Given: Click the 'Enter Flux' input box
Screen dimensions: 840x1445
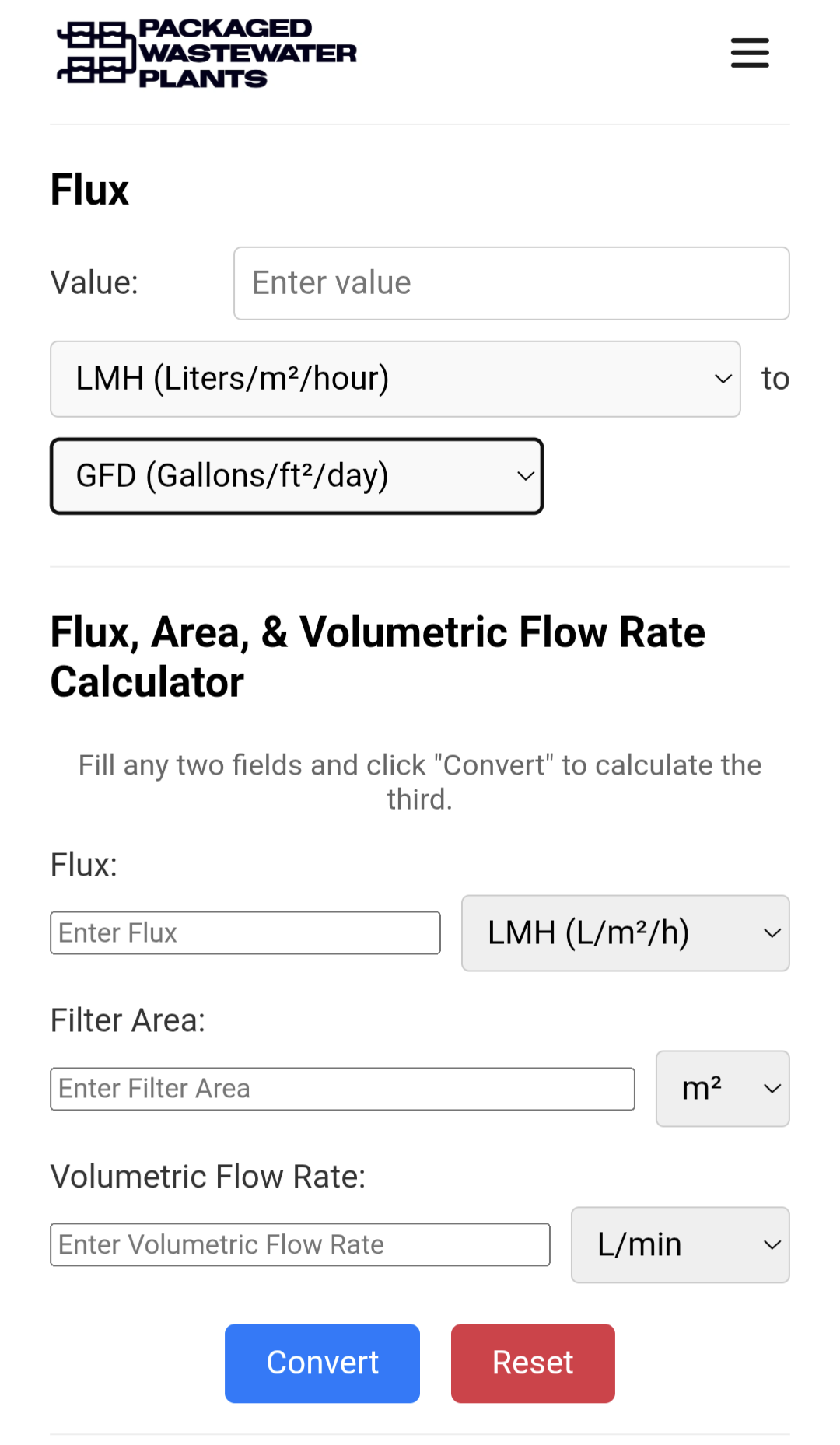Looking at the screenshot, I should (245, 932).
